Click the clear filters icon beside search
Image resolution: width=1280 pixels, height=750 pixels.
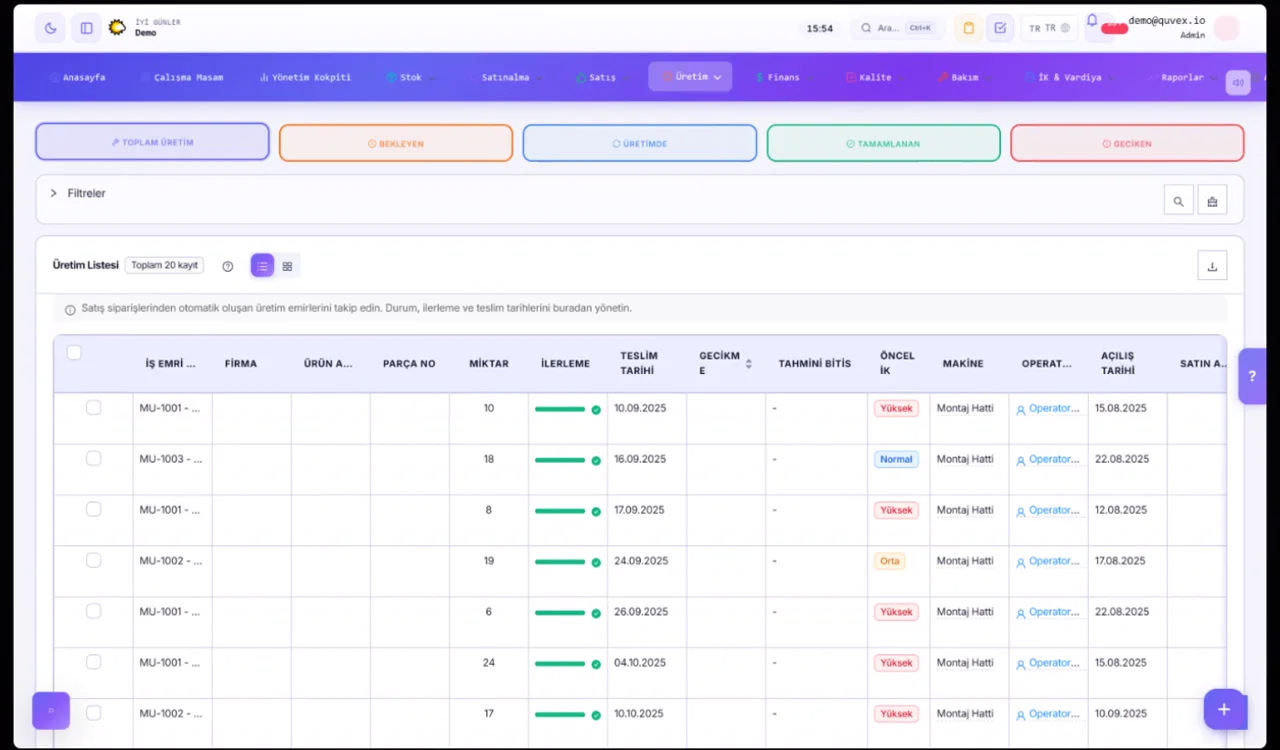[1212, 201]
